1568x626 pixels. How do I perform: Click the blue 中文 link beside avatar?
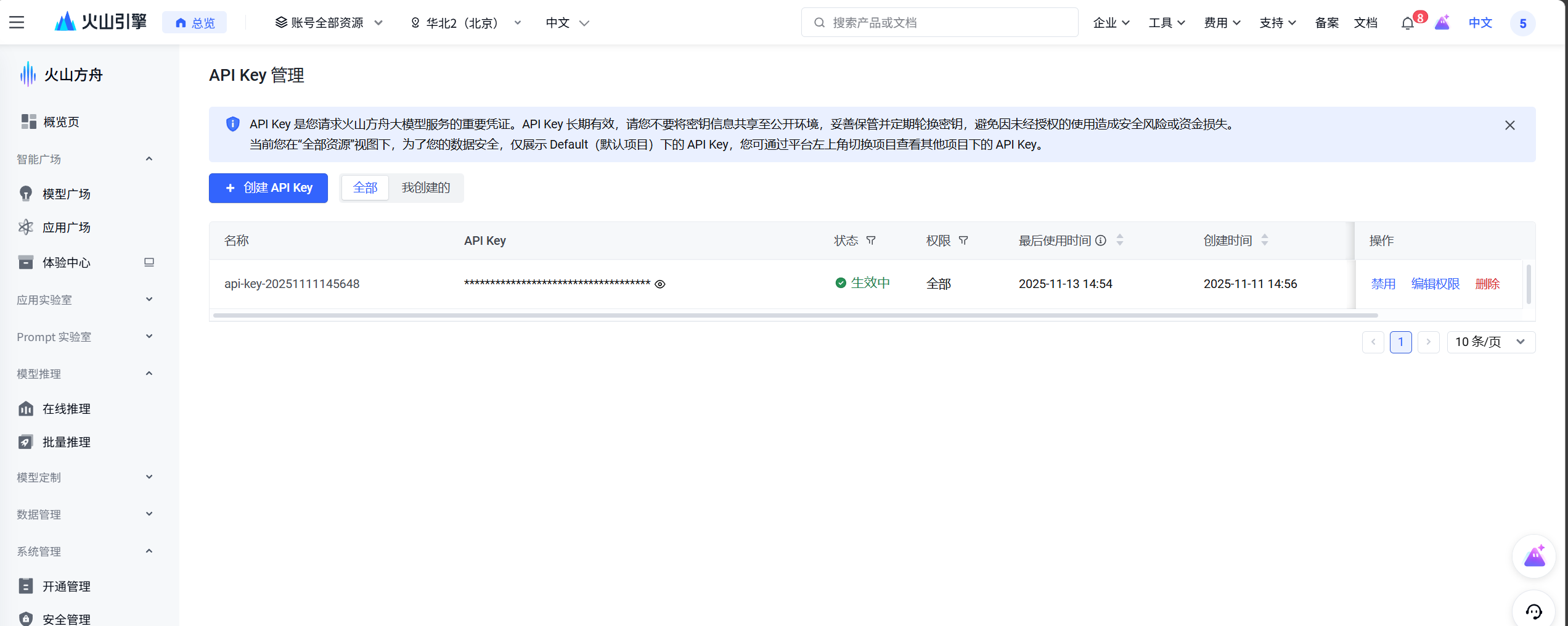(1480, 23)
